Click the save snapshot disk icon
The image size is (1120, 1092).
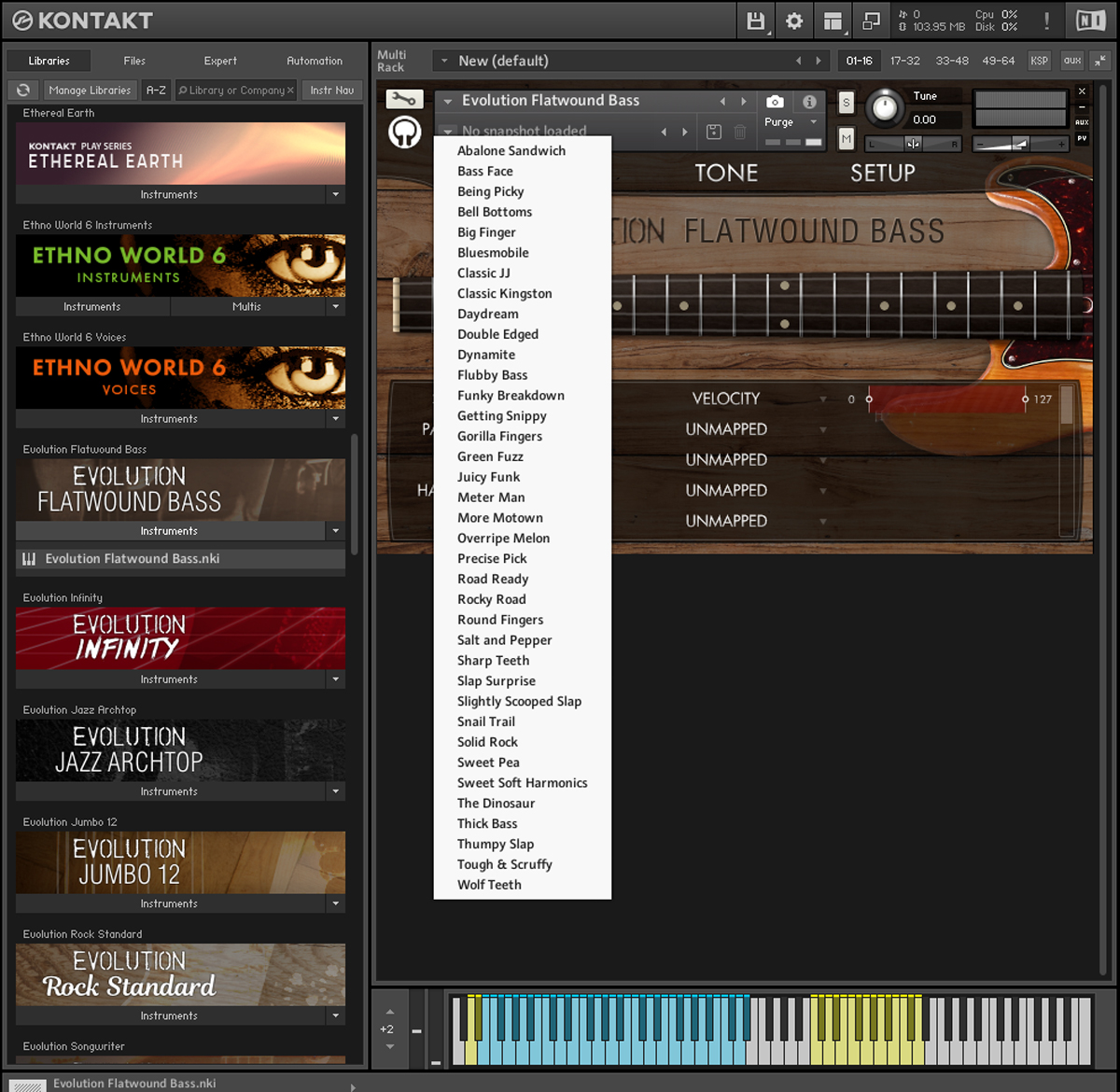click(x=714, y=132)
